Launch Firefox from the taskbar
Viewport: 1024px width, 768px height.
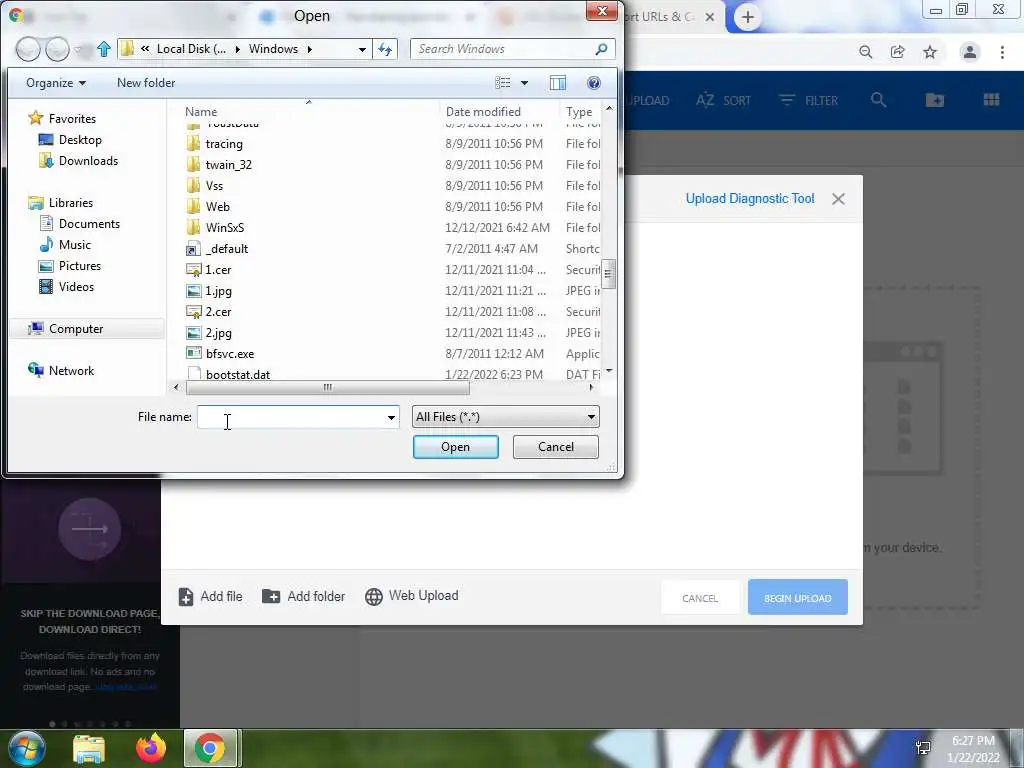tap(150, 748)
